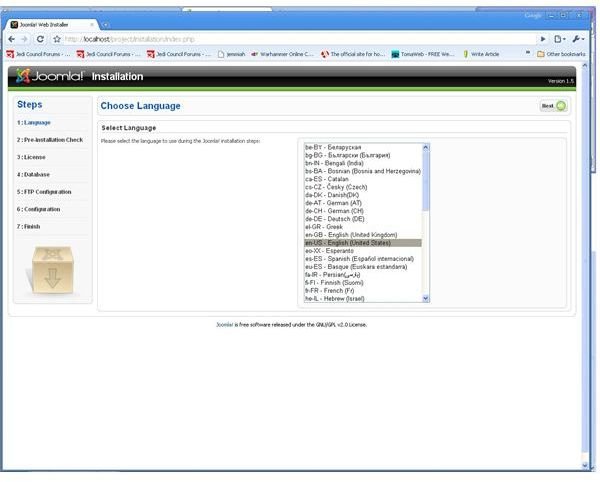Select de-CH German (CH)

[x=363, y=211]
